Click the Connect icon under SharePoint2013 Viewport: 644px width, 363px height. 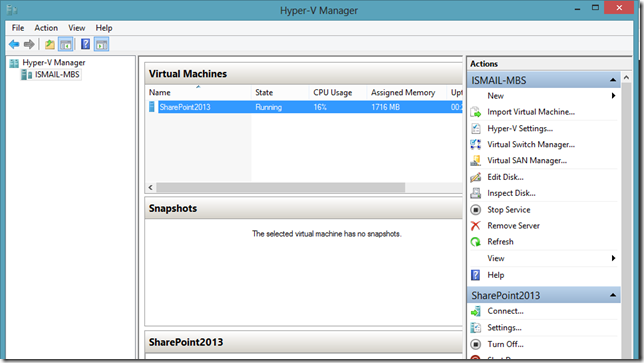[x=476, y=311]
